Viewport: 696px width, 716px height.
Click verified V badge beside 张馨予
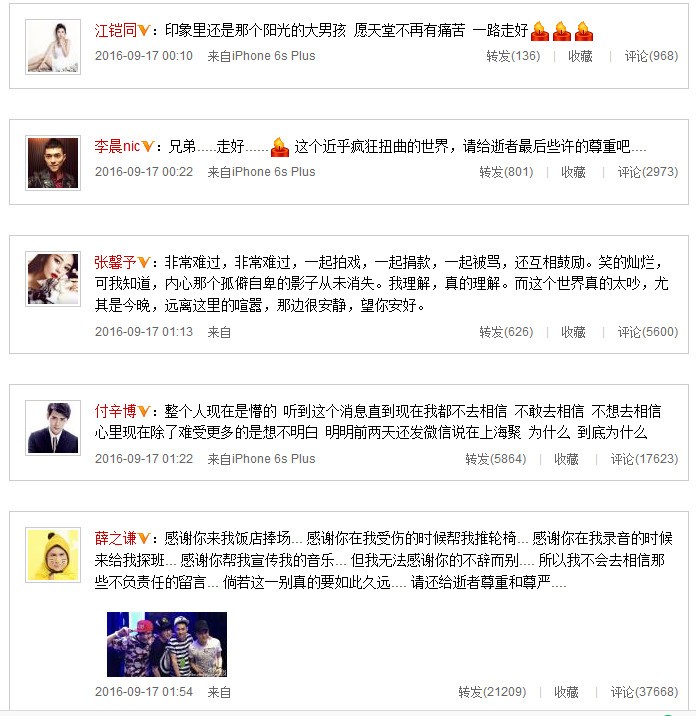144,263
